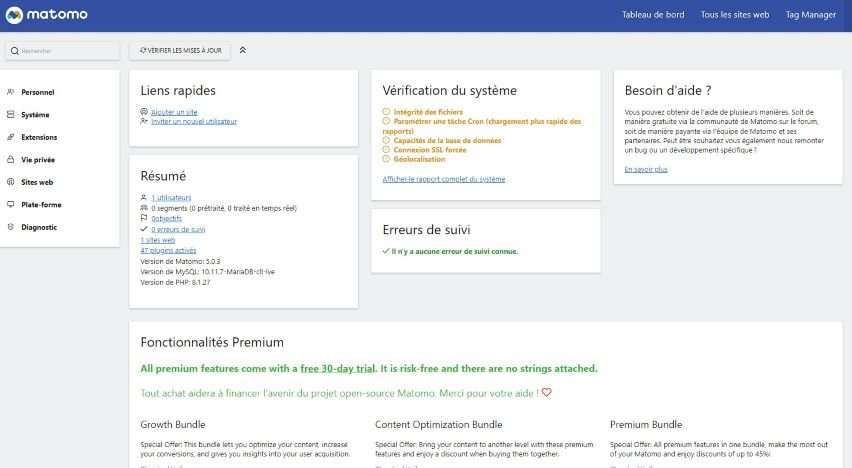Click the search magnifier icon
This screenshot has height=468, width=852.
point(15,51)
